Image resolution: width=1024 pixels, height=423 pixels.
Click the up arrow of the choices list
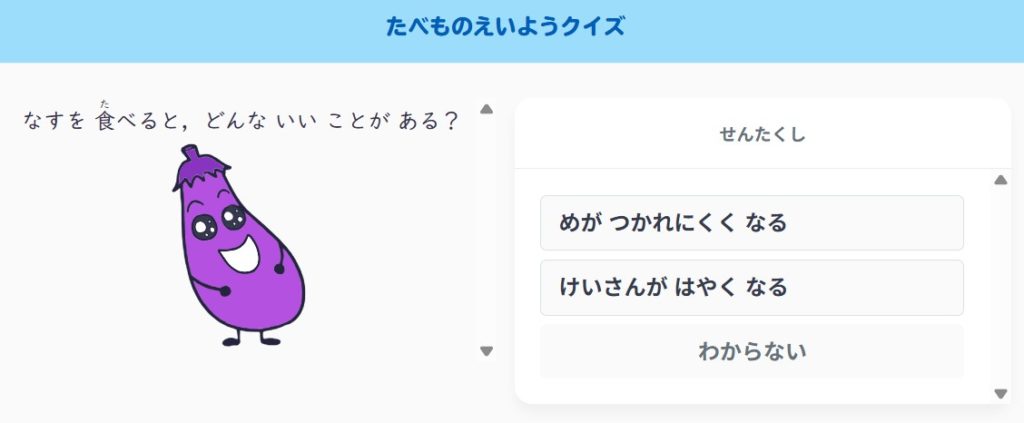(1000, 181)
